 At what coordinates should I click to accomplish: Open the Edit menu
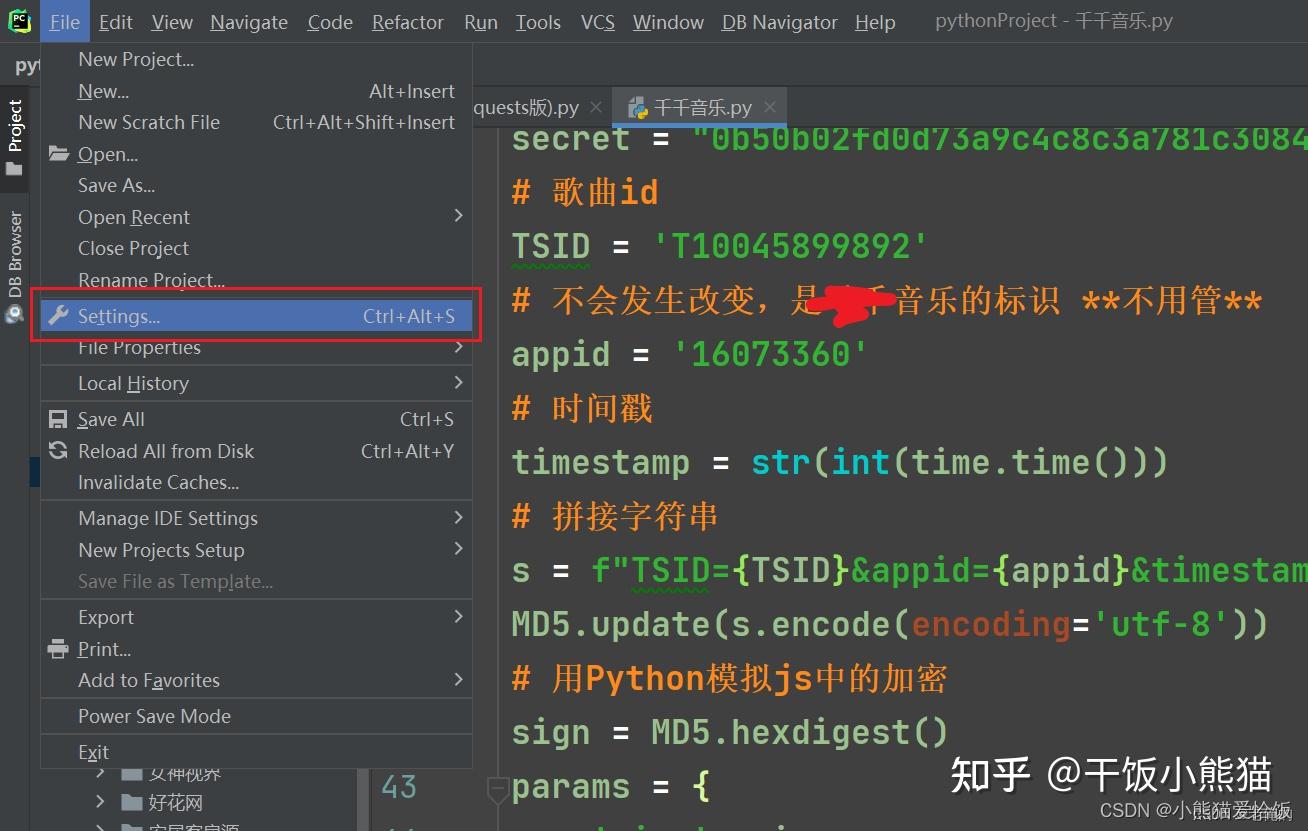(116, 22)
